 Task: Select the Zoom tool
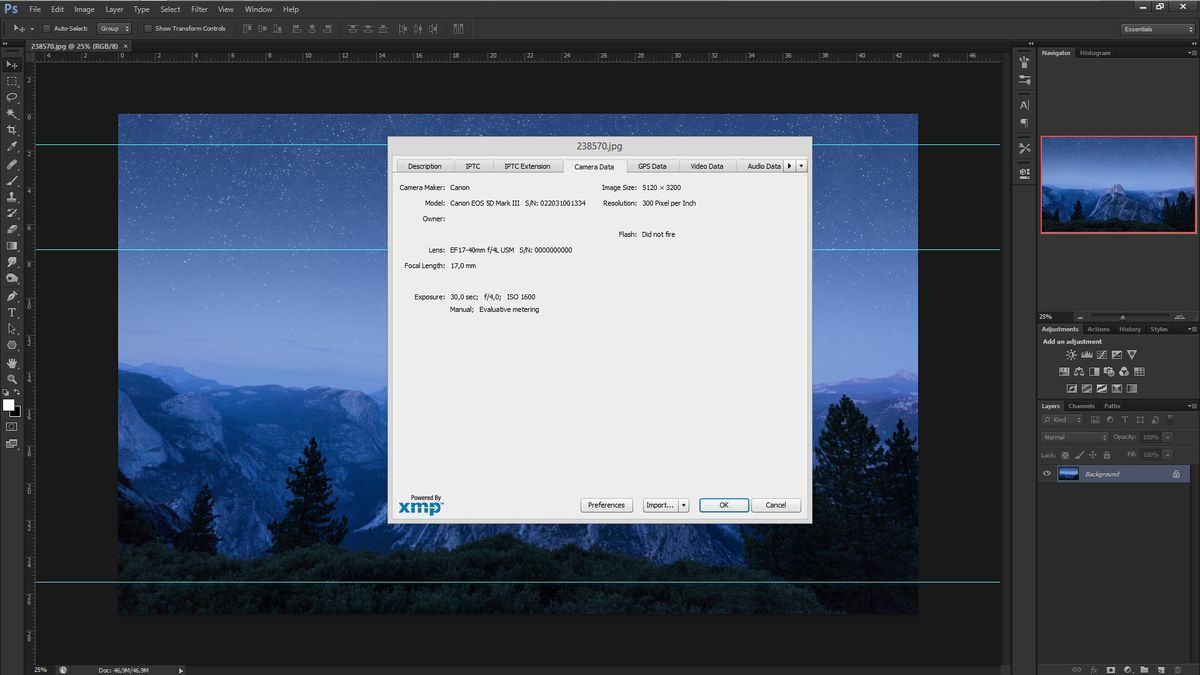point(12,377)
